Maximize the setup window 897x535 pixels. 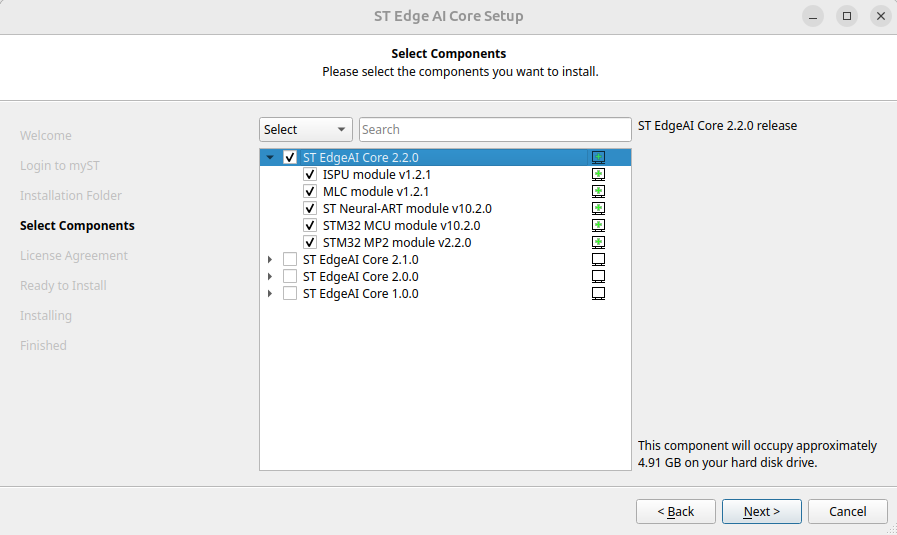tap(847, 16)
